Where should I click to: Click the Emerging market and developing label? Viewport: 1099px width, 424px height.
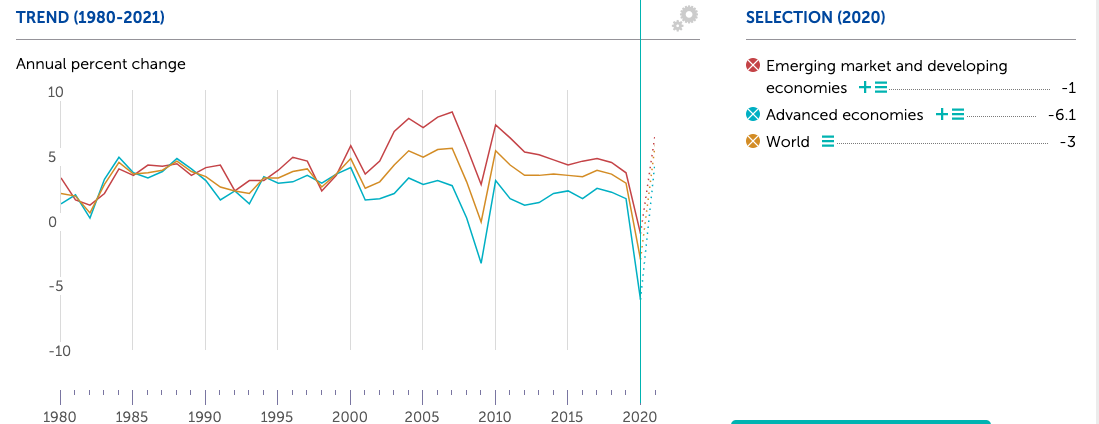click(886, 66)
